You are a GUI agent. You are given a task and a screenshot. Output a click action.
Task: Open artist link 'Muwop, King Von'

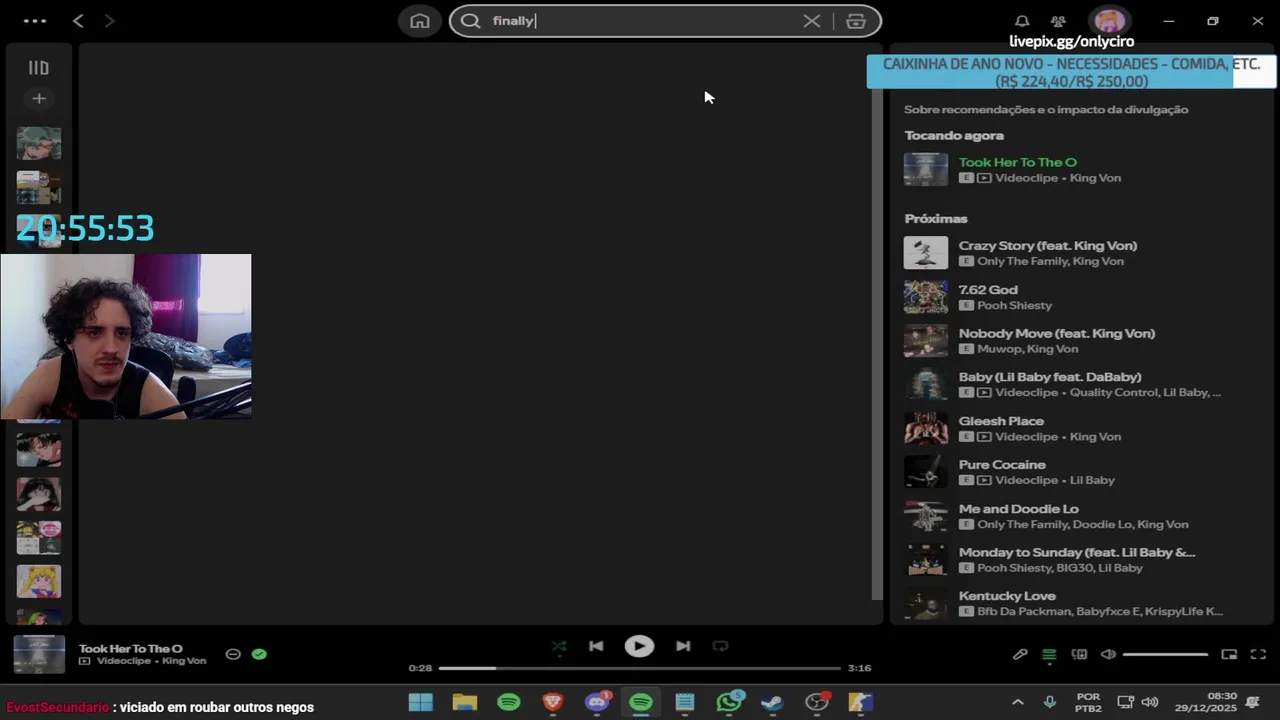click(x=1027, y=349)
